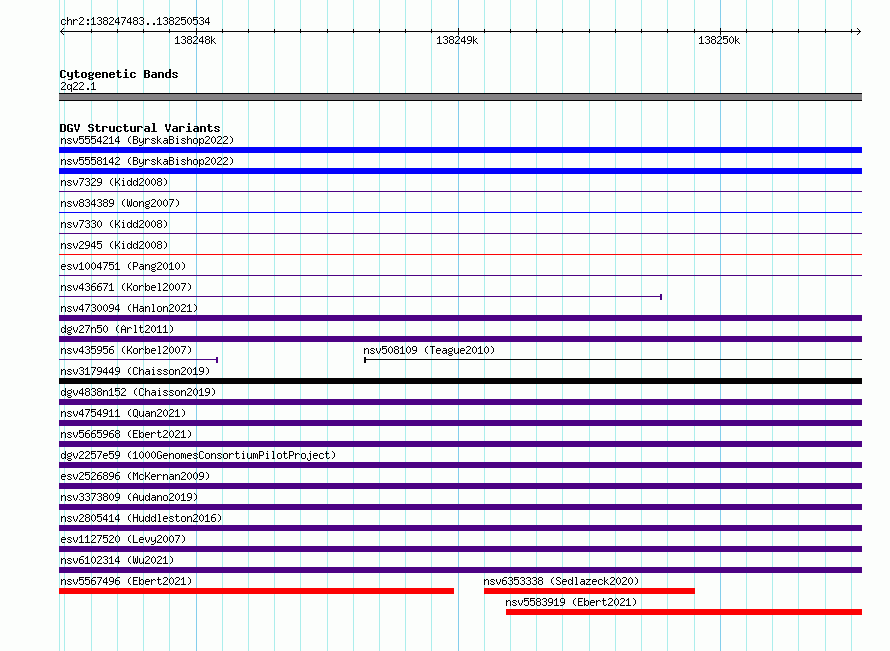Click the red bar under nsv5567496
This screenshot has width=890, height=651.
[x=257, y=591]
